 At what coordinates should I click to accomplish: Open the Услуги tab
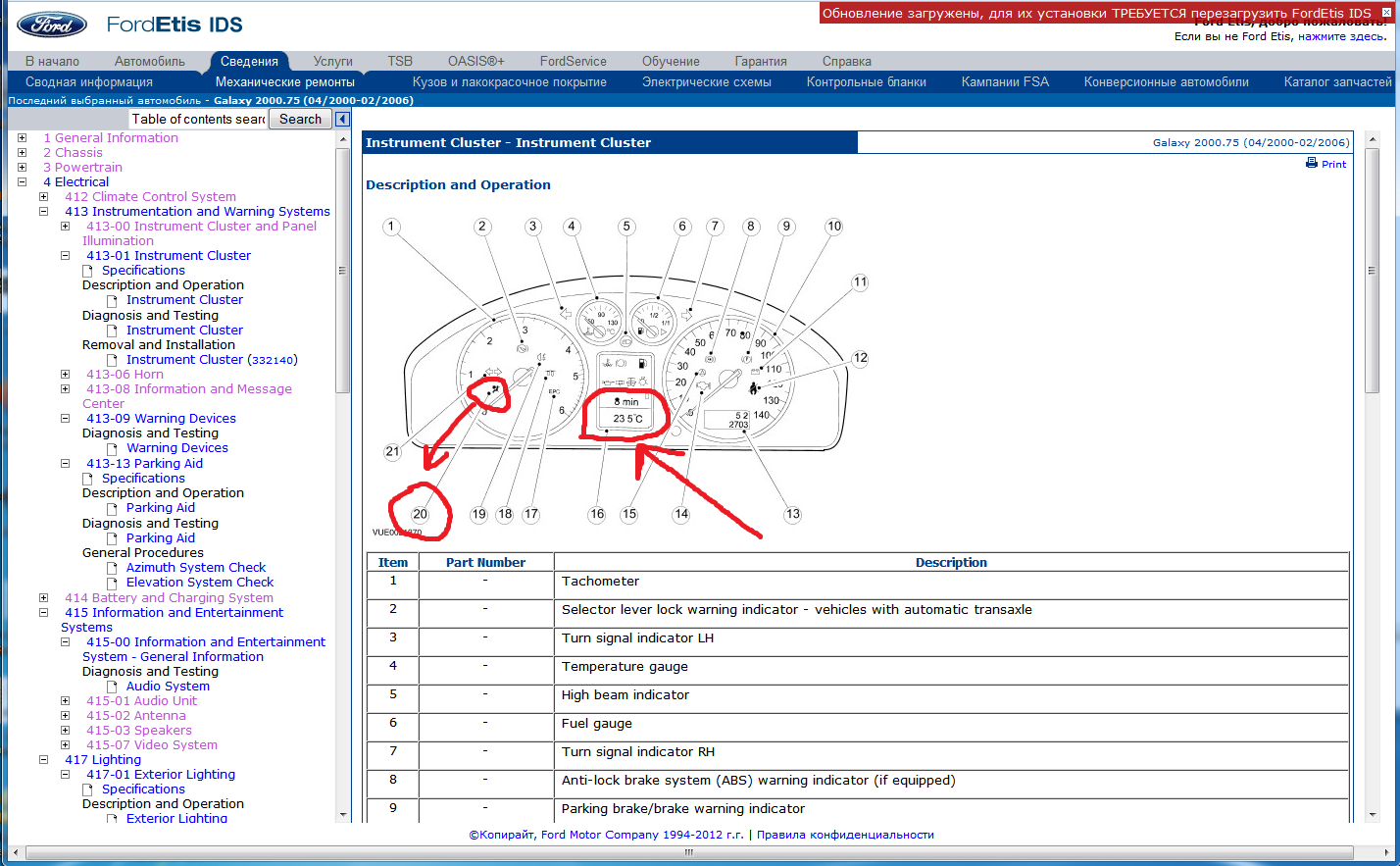pos(333,61)
